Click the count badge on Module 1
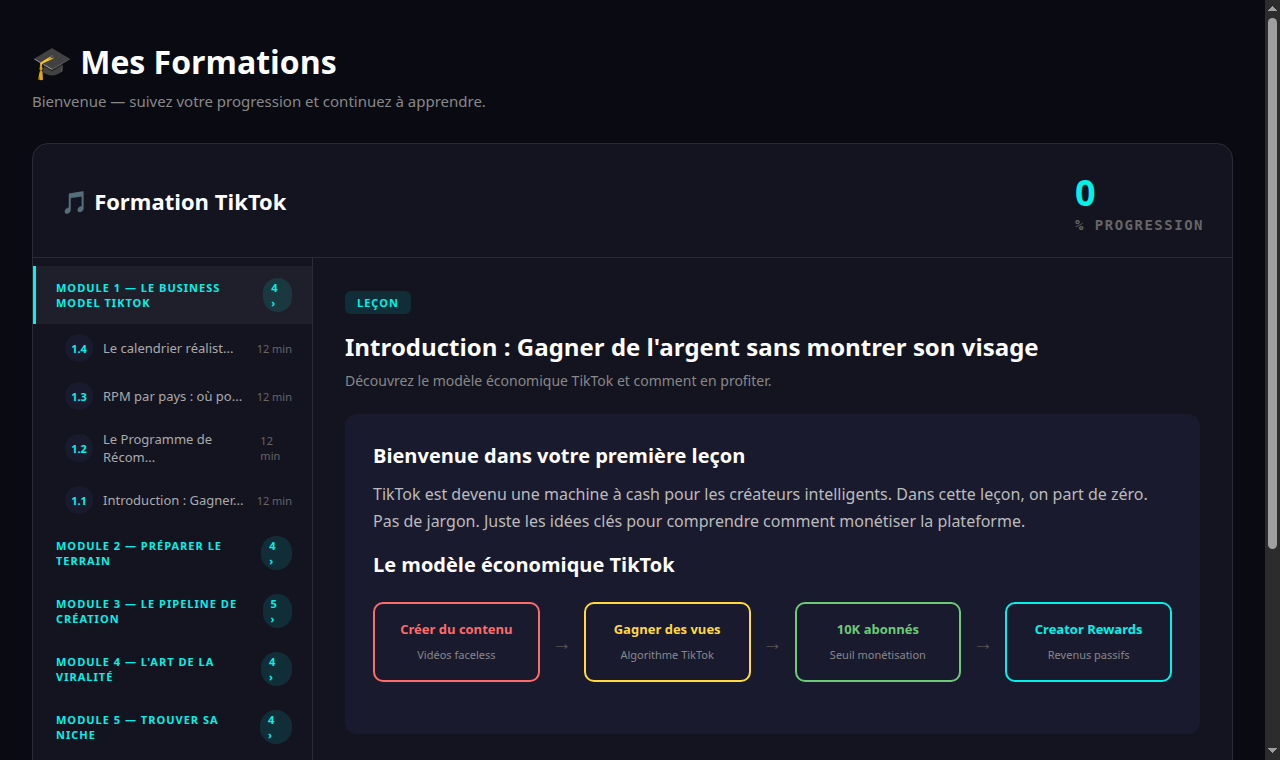1280x760 pixels. click(x=277, y=295)
